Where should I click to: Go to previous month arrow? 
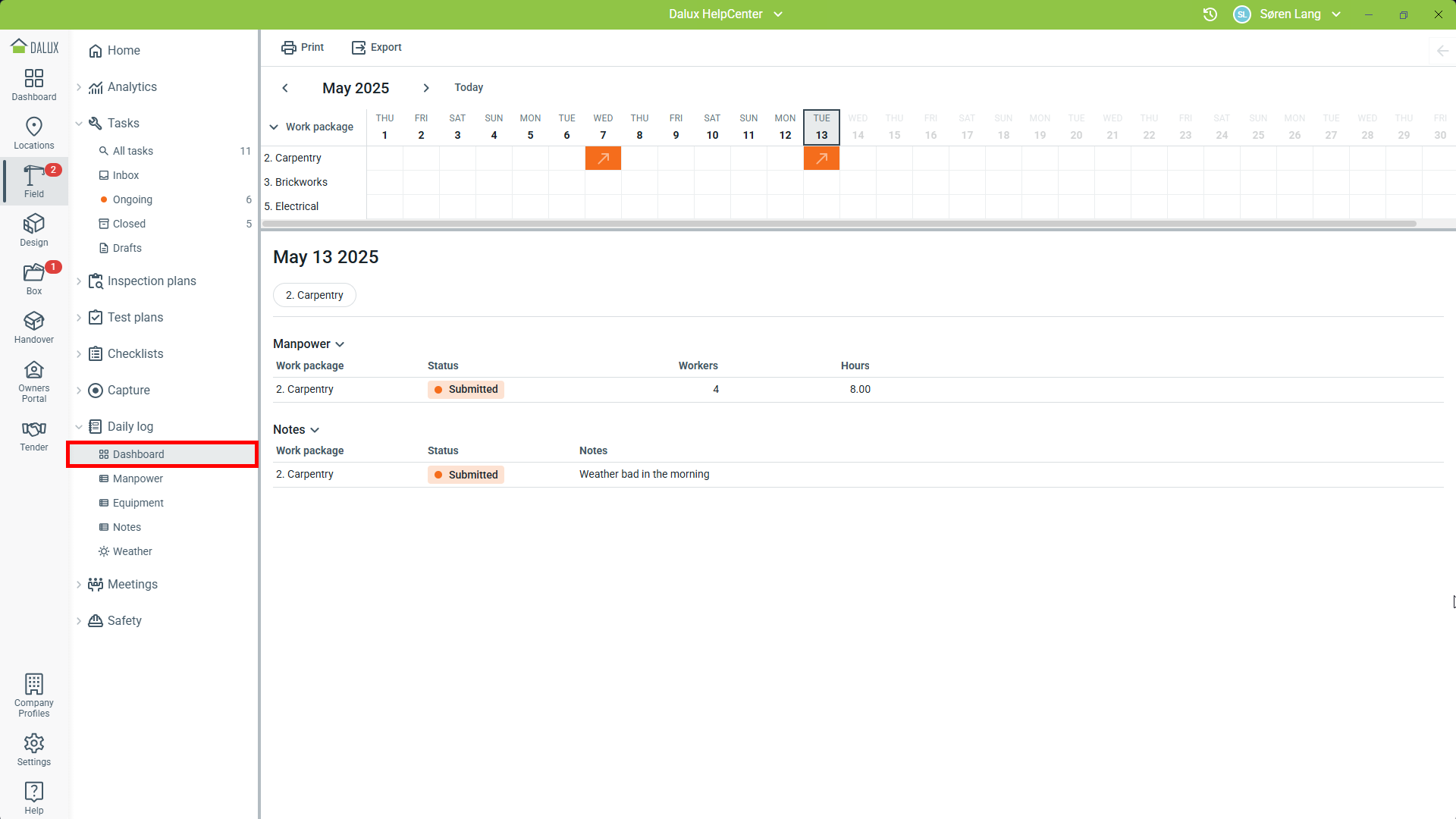(x=285, y=88)
